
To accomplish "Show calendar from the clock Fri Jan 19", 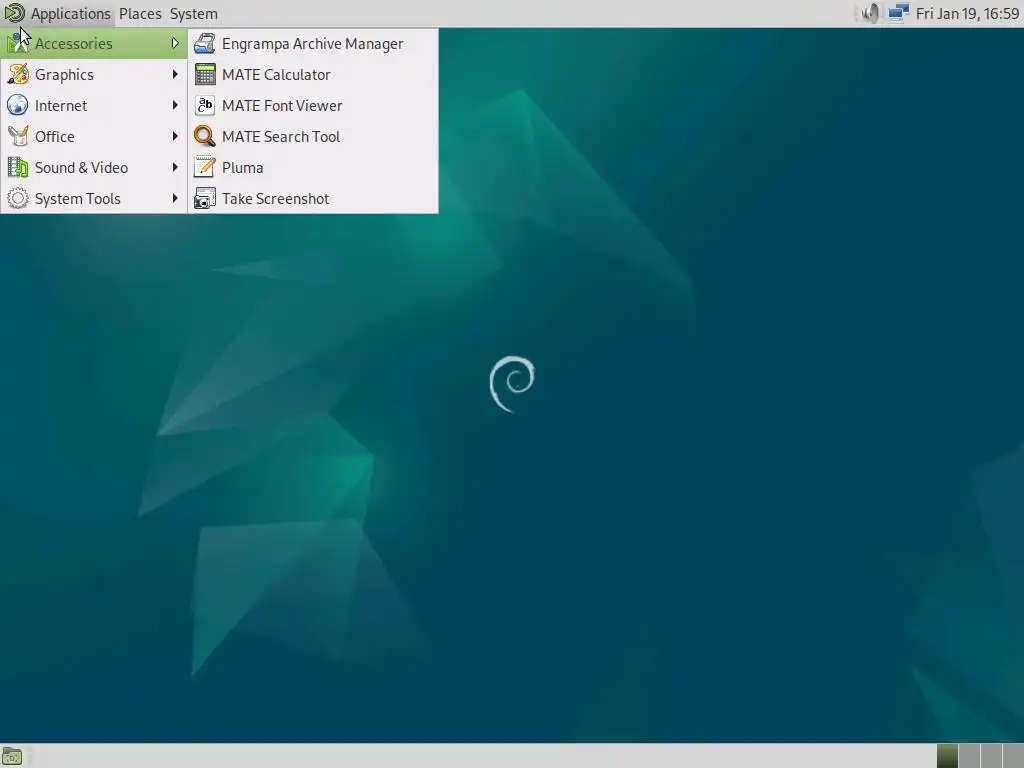I will coord(967,14).
